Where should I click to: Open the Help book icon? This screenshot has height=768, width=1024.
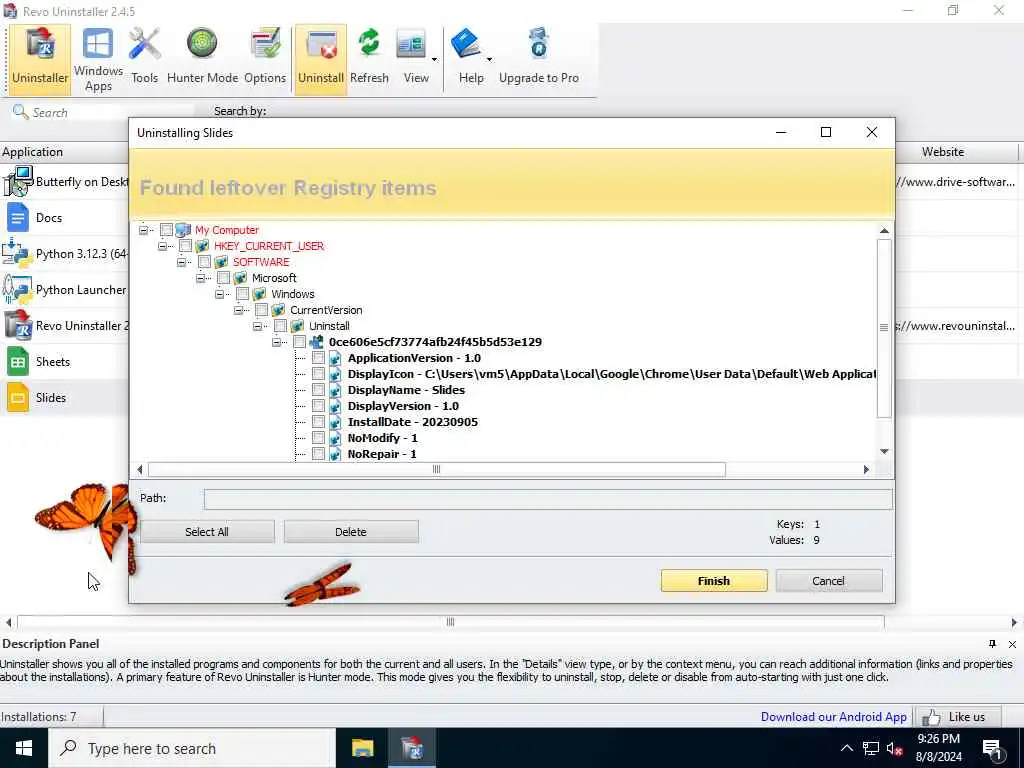pos(466,45)
